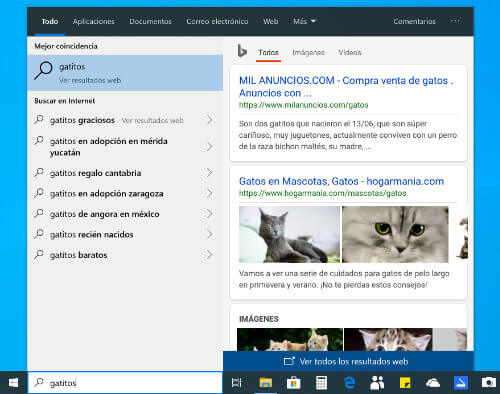Click search icon beside gatitos de angora en méxico
The width and height of the screenshot is (500, 394).
[39, 213]
